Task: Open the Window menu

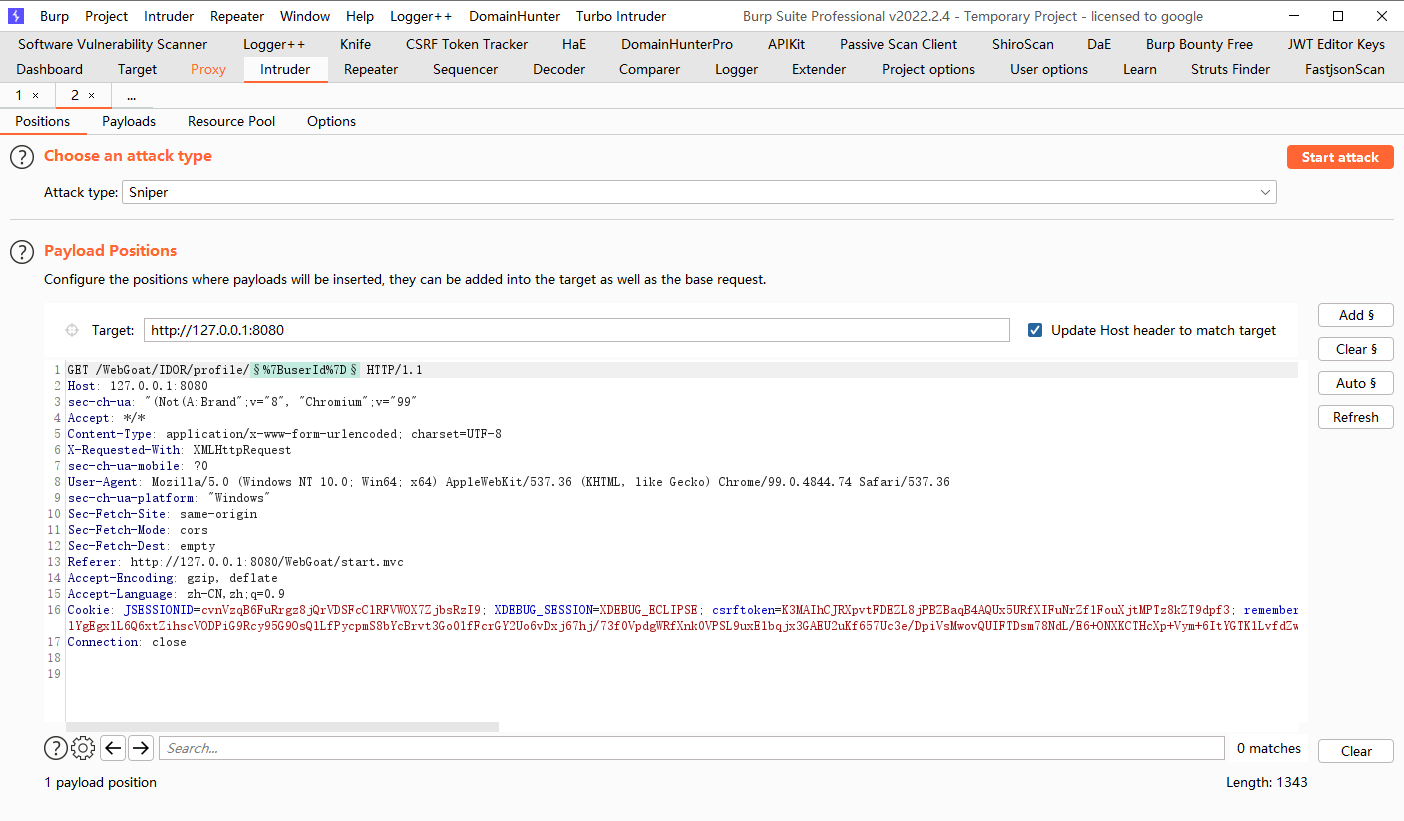Action: pos(305,16)
